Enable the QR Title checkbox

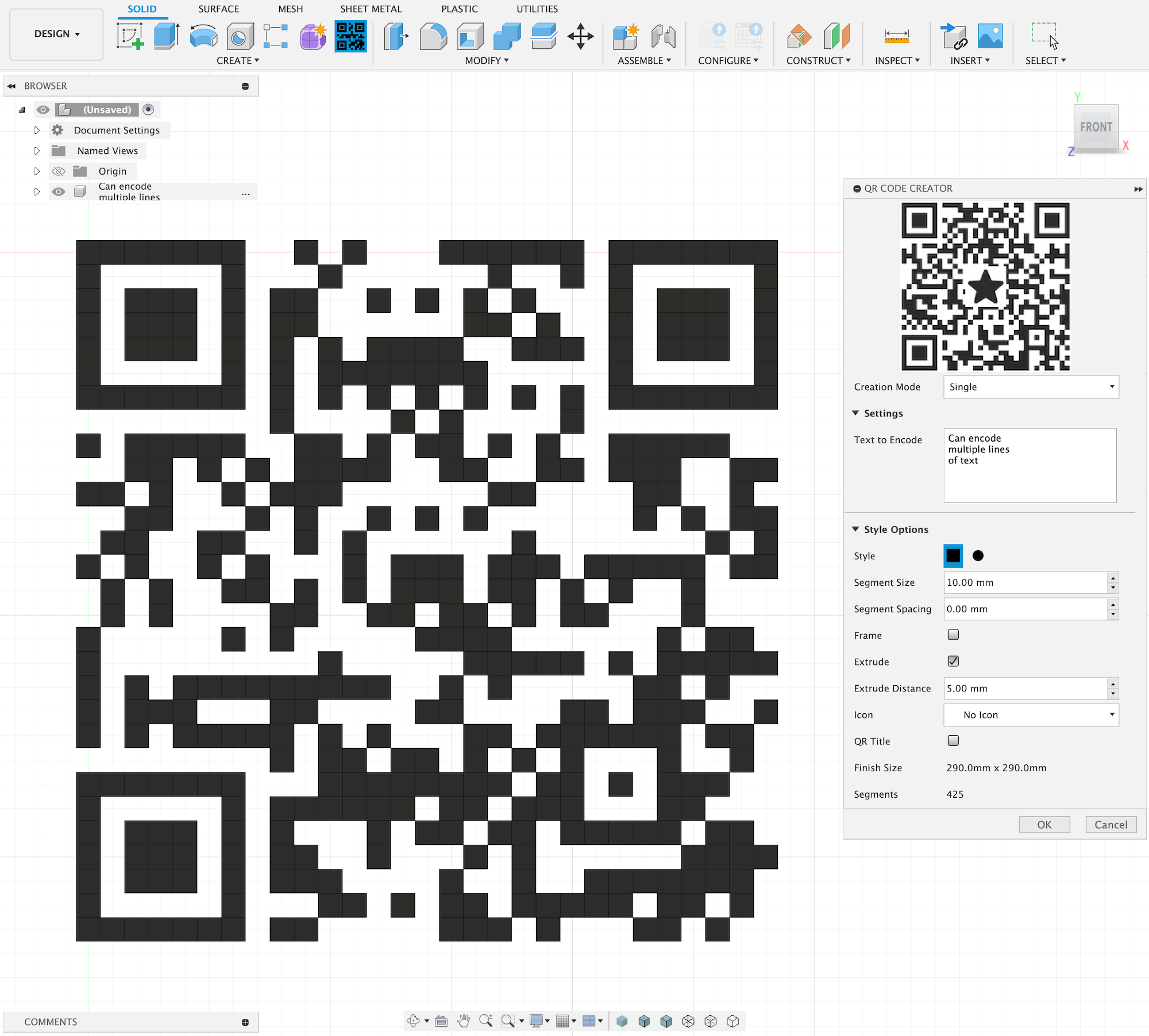click(953, 740)
